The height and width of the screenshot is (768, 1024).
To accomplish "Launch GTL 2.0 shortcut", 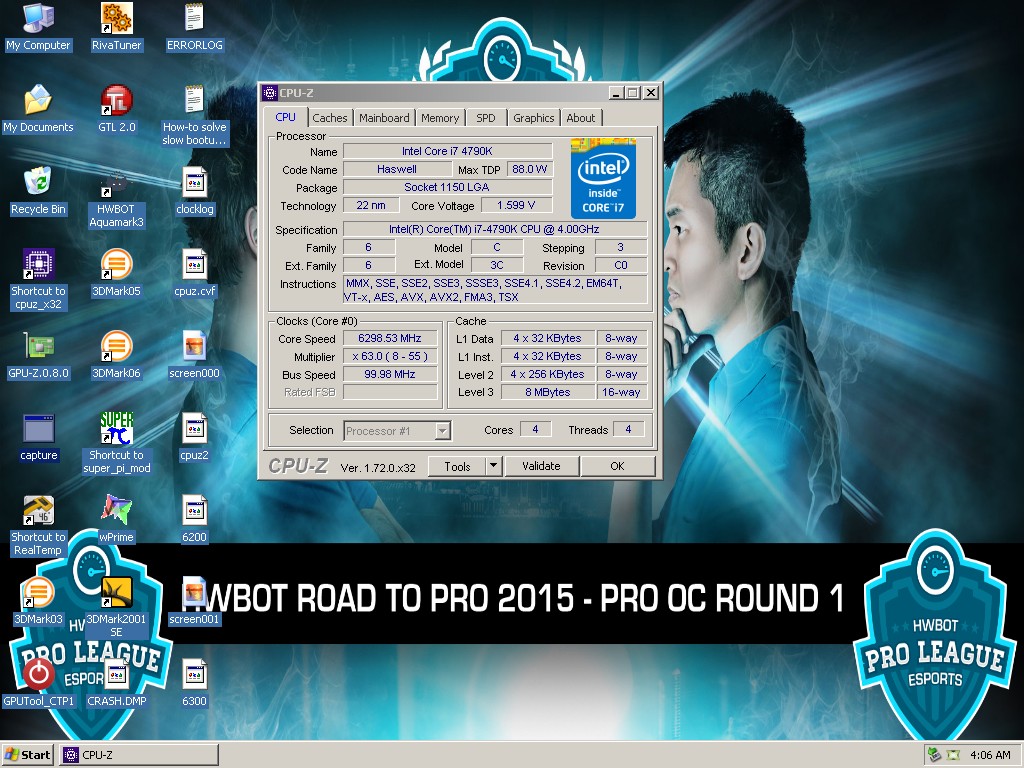I will [x=116, y=109].
